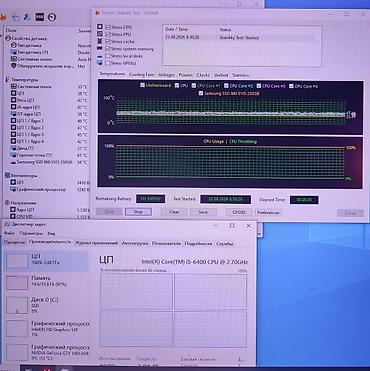The width and height of the screenshot is (370, 371).
Task: Click the fan icon next to Вентиляторы
Action: (7, 175)
